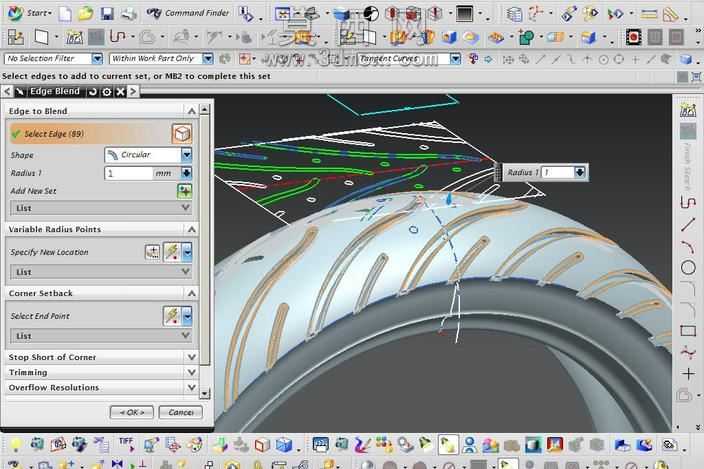Select the Arc tool in right sidebar

[x=687, y=246]
